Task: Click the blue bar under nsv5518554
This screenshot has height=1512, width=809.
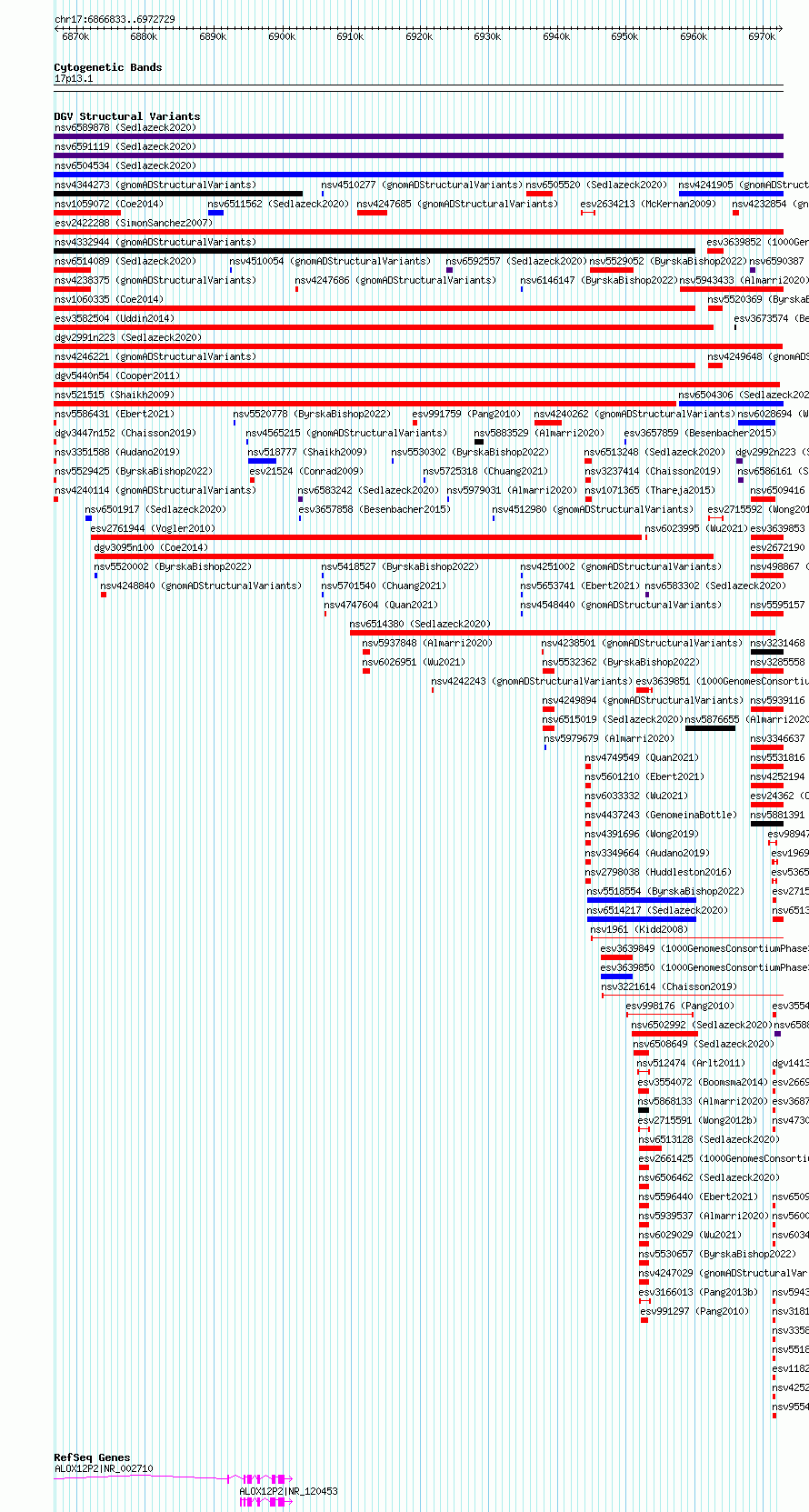Action: click(642, 900)
